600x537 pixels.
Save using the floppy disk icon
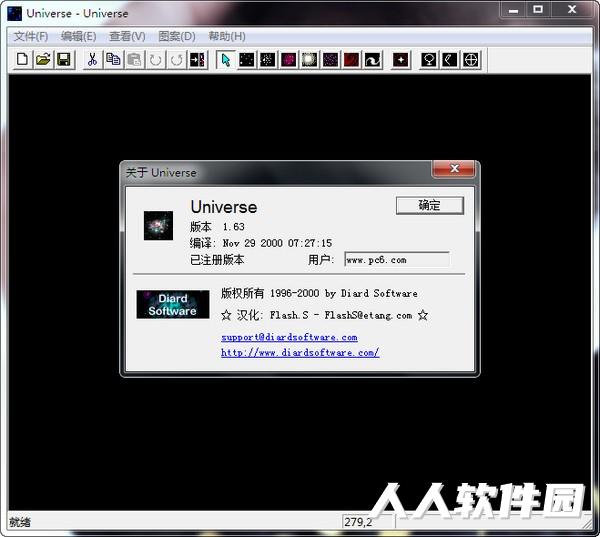(64, 60)
